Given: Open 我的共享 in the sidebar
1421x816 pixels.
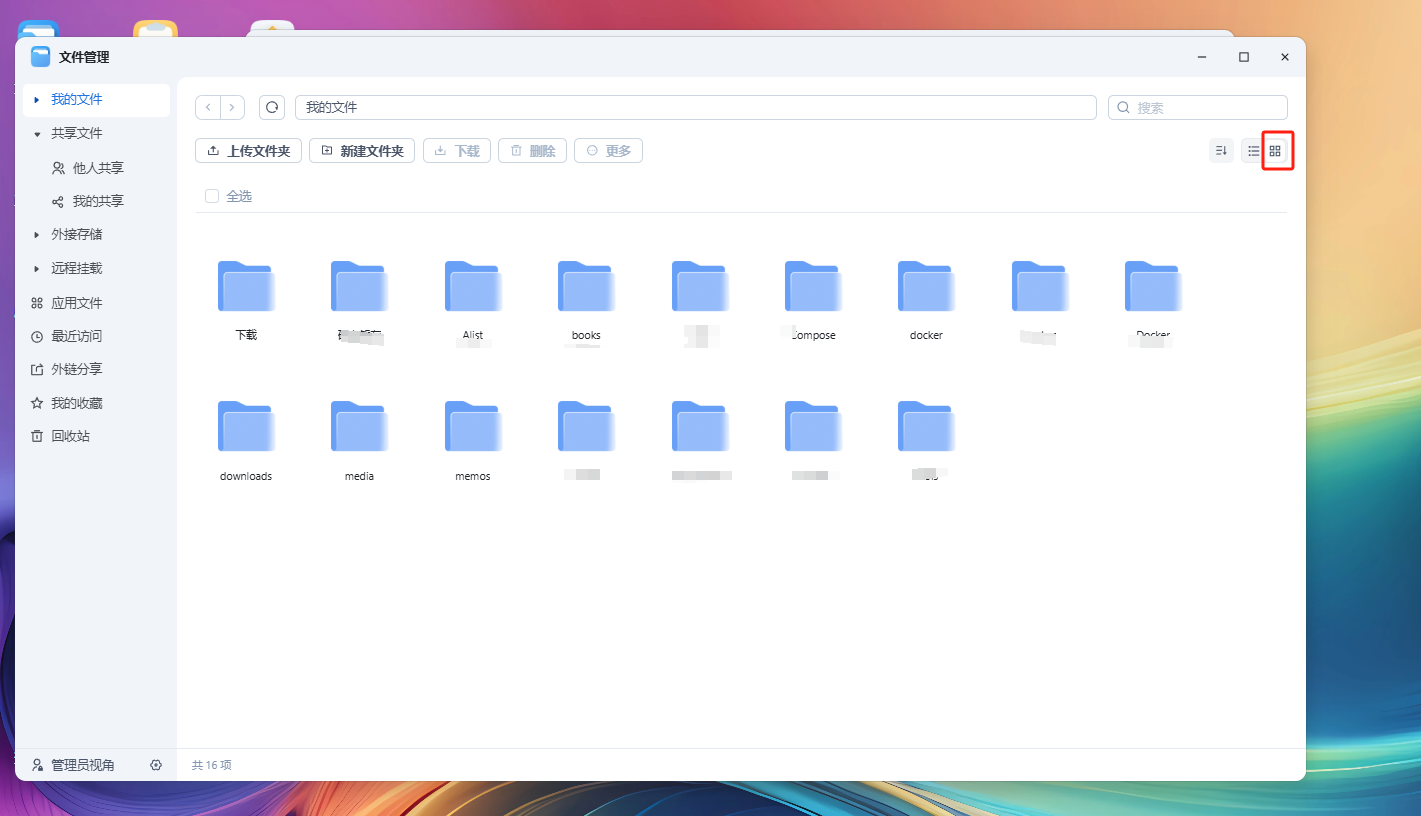Looking at the screenshot, I should pos(89,201).
